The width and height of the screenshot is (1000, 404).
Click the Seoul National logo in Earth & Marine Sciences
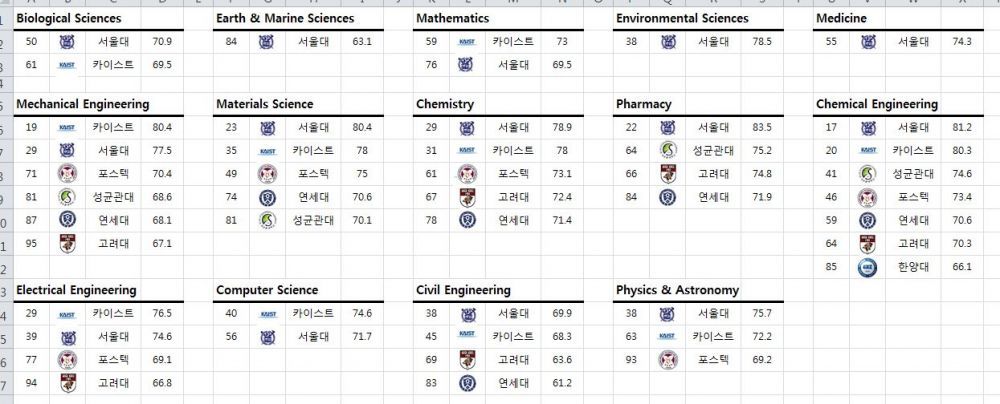[267, 42]
